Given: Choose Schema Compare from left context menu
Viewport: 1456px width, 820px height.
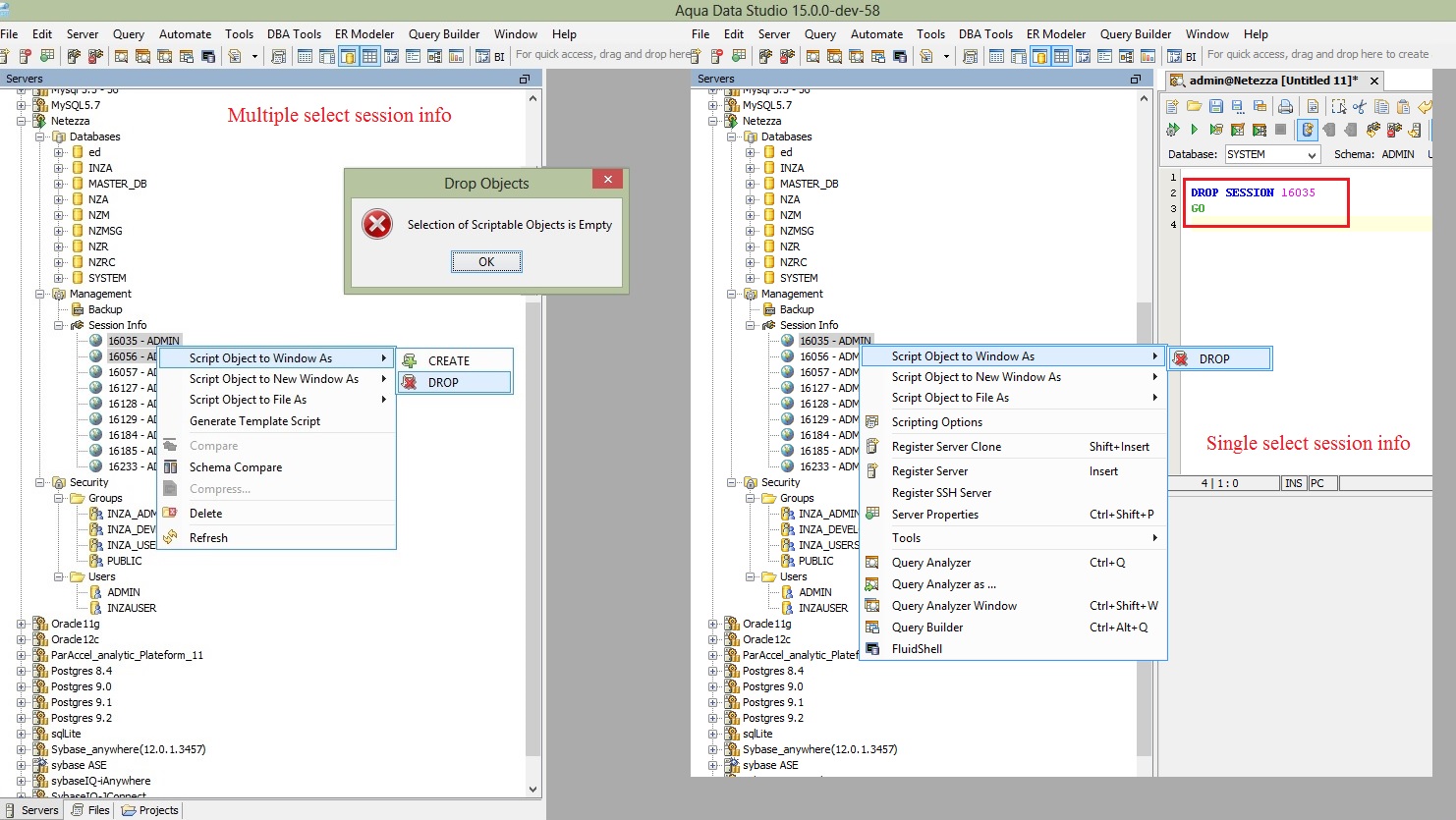Looking at the screenshot, I should [x=277, y=467].
